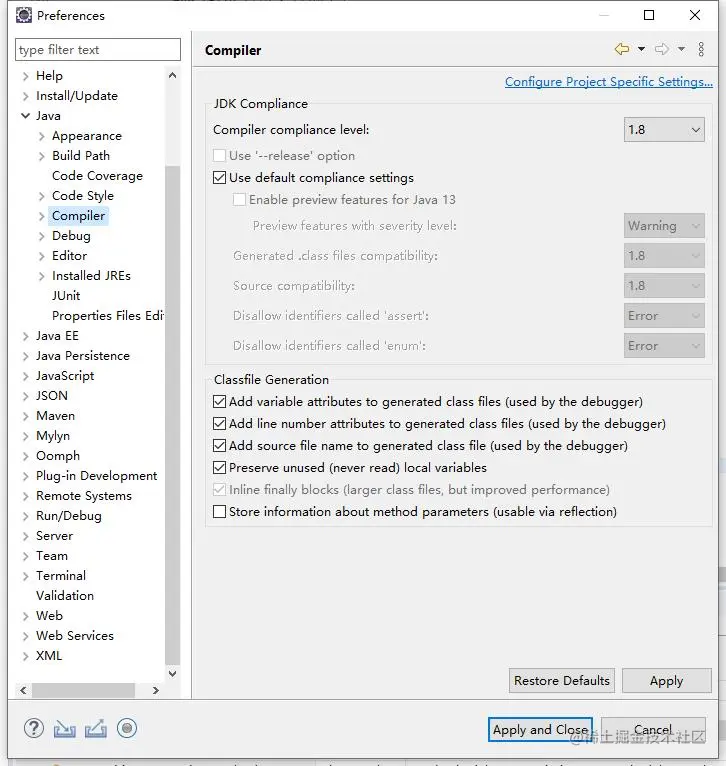Click the Oomph preference recorder icon
726x766 pixels.
pyautogui.click(x=127, y=728)
